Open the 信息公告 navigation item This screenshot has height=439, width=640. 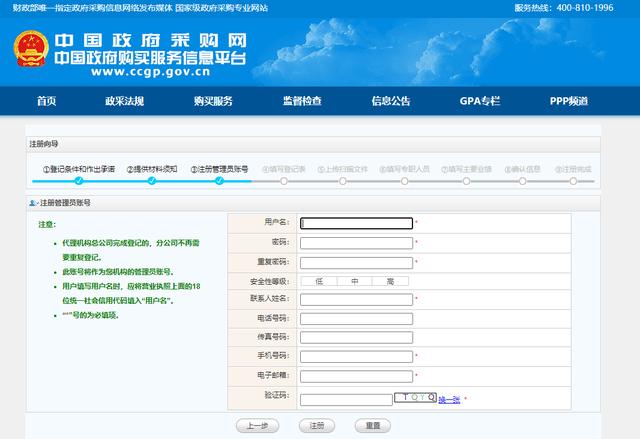(x=391, y=101)
